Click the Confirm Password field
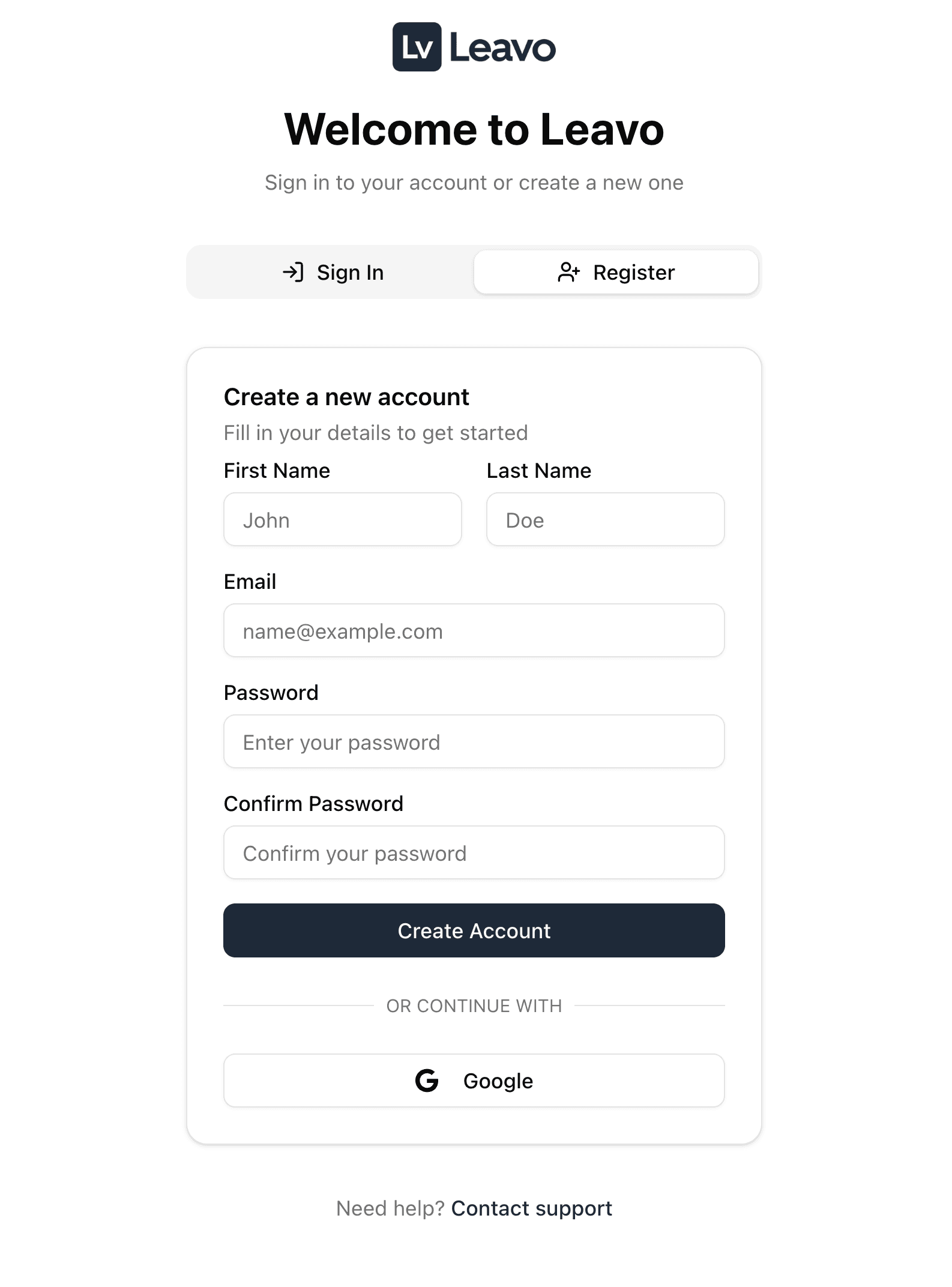The height and width of the screenshot is (1287, 952). pos(474,852)
